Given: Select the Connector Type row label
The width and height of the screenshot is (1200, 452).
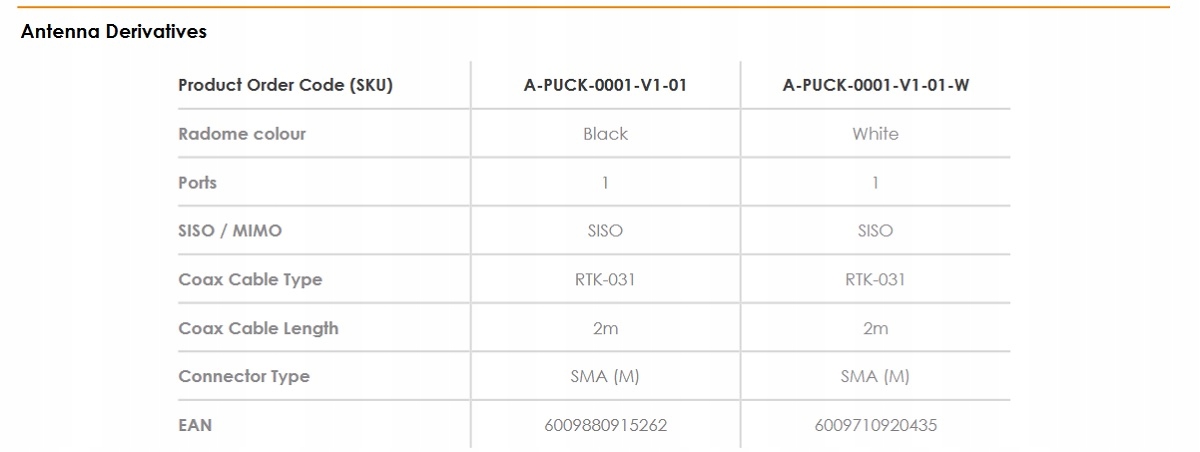Looking at the screenshot, I should point(244,377).
